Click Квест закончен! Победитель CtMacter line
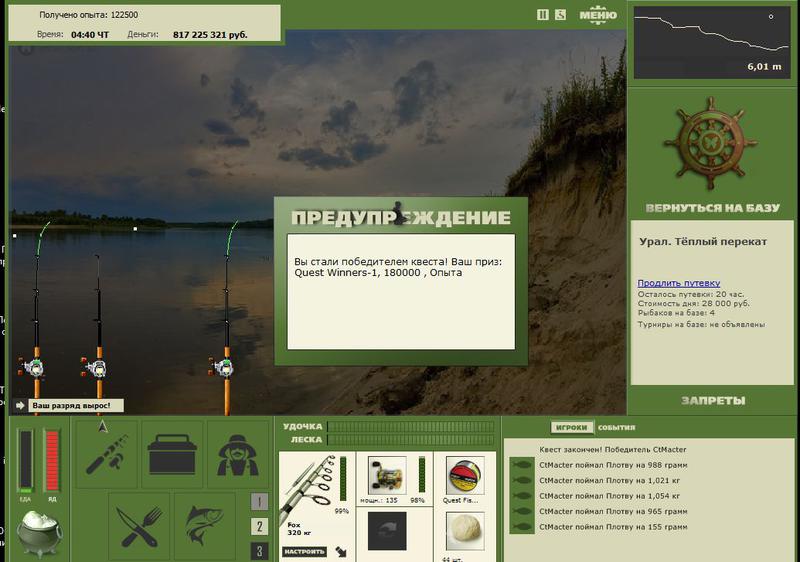This screenshot has height=562, width=800. coord(612,450)
